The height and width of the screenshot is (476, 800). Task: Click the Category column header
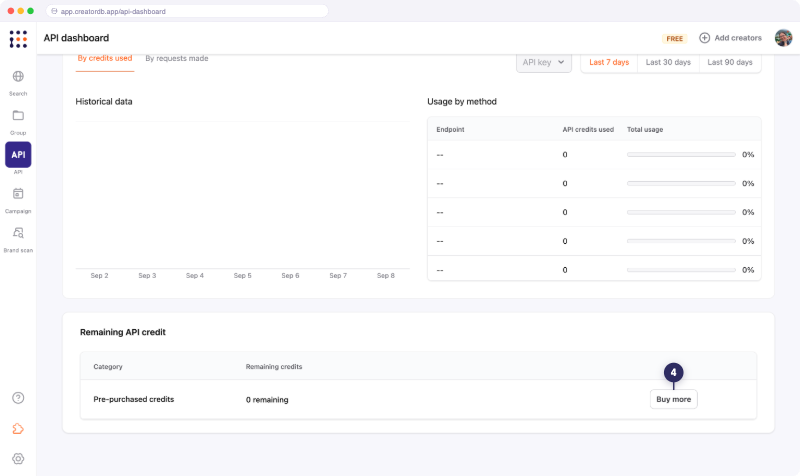(108, 367)
